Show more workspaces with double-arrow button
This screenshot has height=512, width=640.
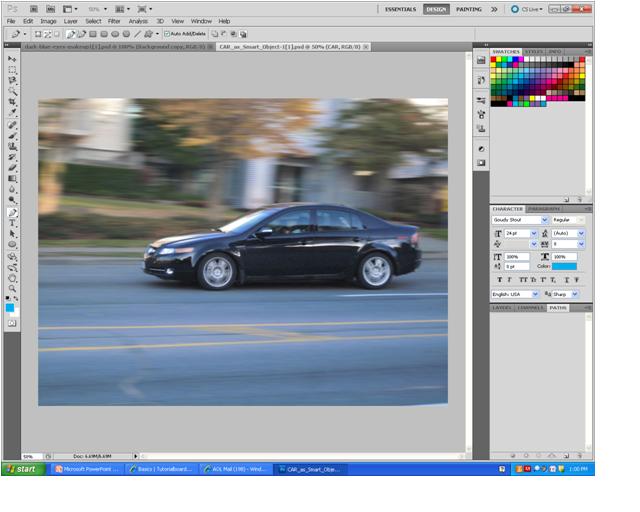pyautogui.click(x=494, y=9)
